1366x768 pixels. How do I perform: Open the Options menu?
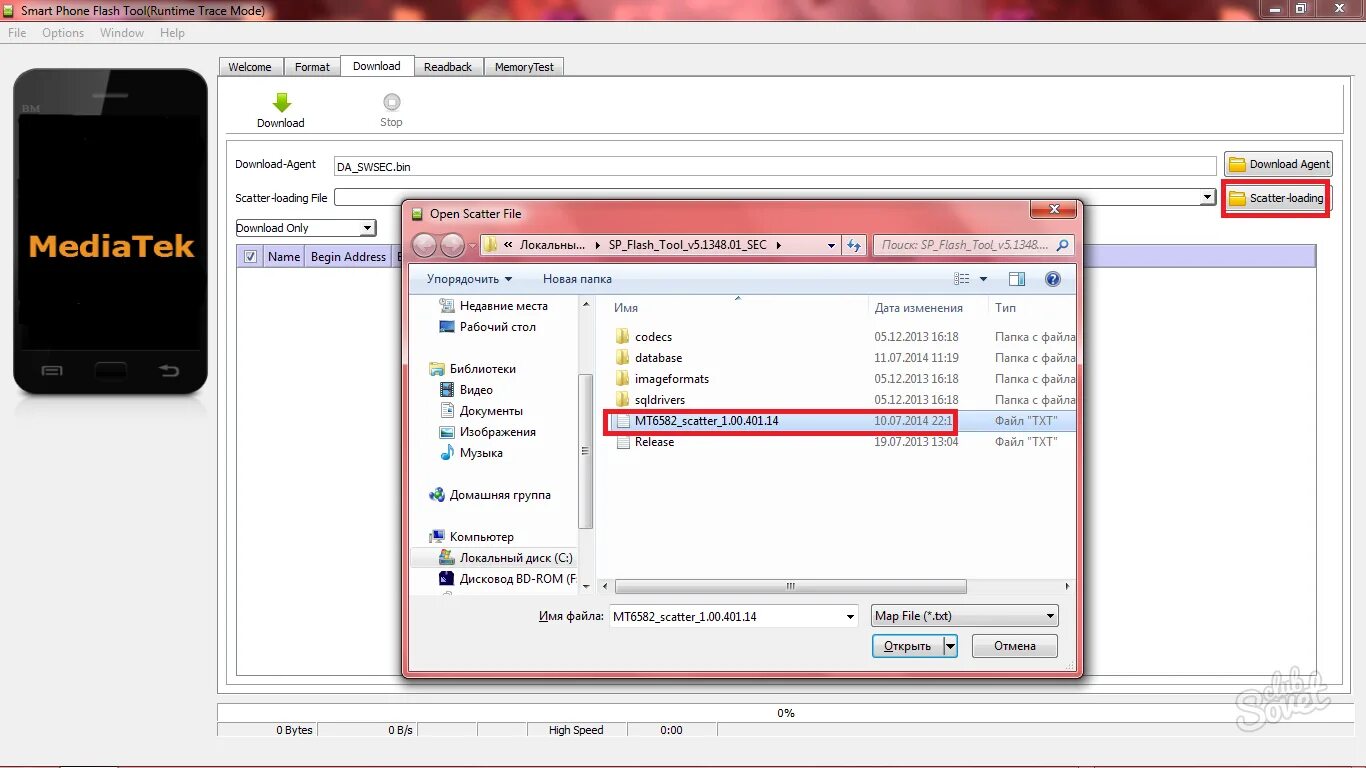(x=63, y=33)
